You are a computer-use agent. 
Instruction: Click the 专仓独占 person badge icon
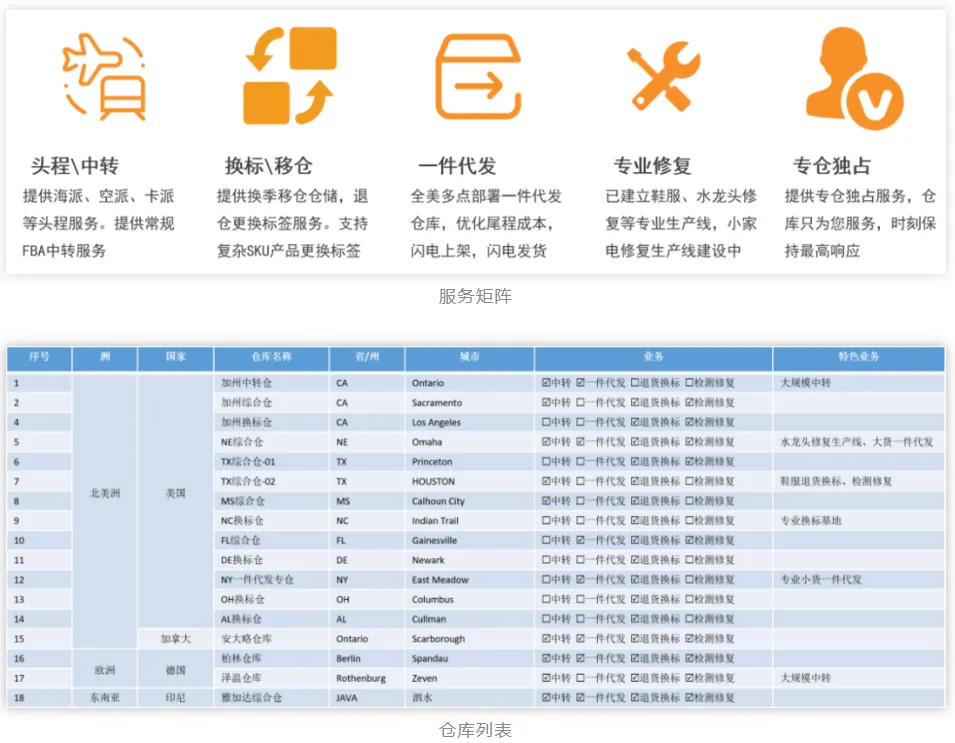(855, 78)
